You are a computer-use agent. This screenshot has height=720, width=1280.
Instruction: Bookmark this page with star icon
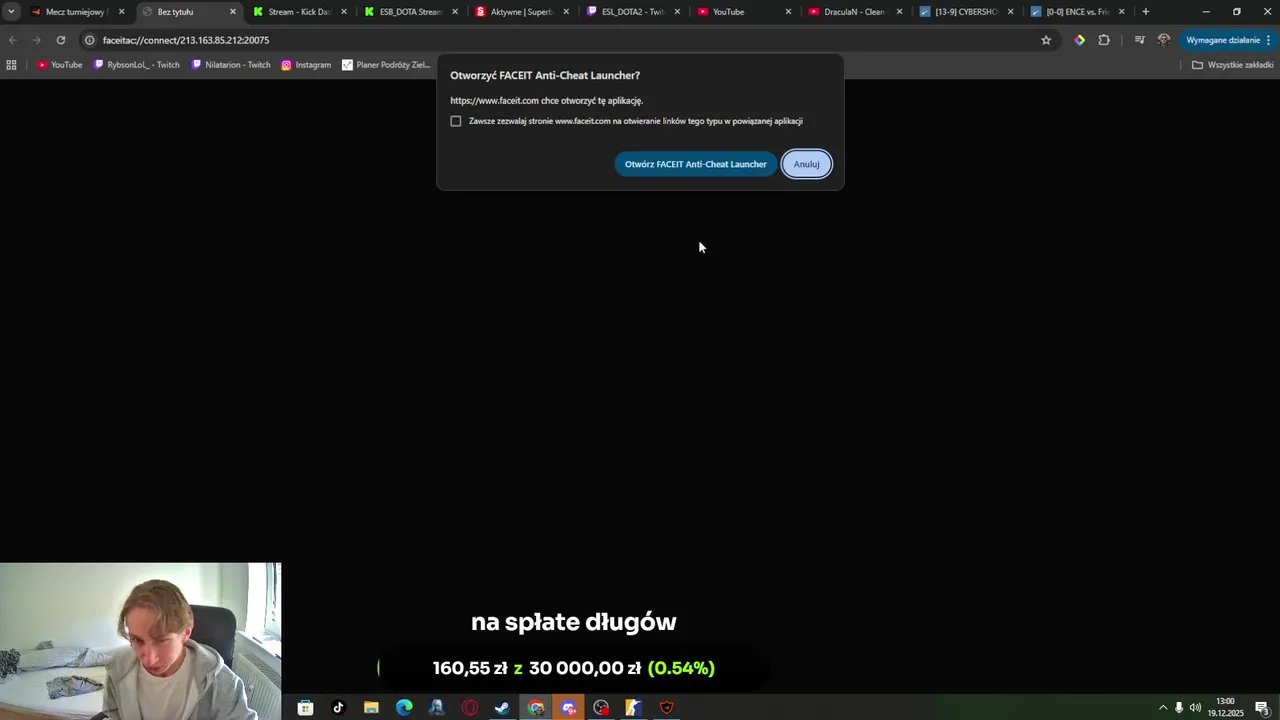tap(1046, 40)
